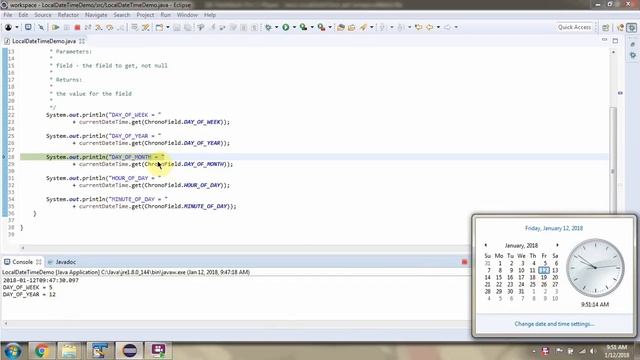The width and height of the screenshot is (640, 360).
Task: Click the green Run toolbar button
Action: 286,27
